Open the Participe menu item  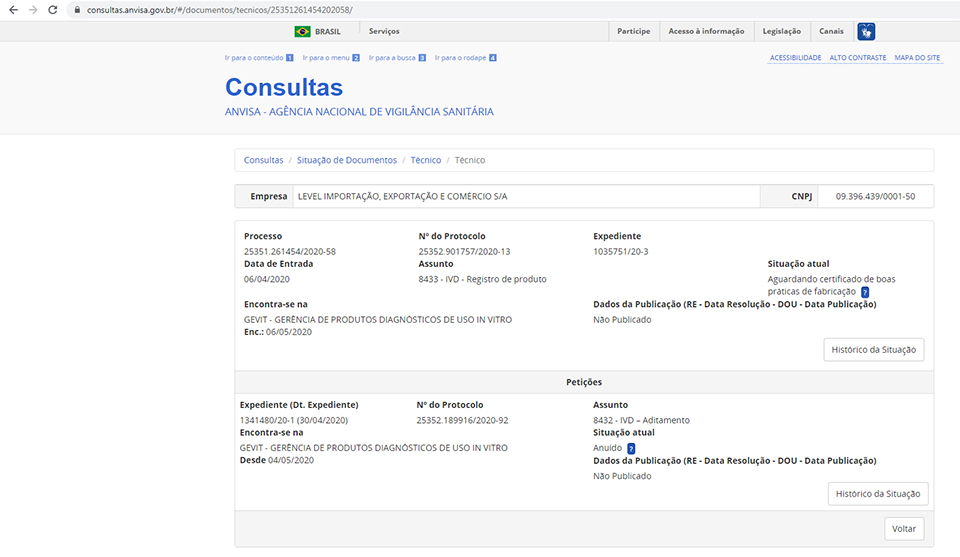click(633, 31)
